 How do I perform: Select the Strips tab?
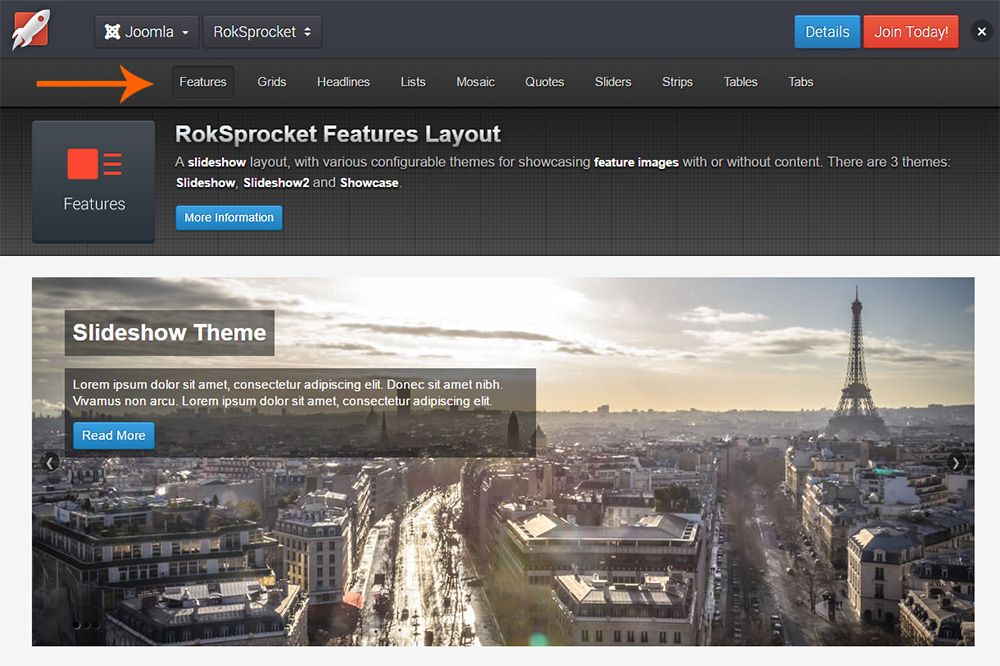(x=677, y=82)
